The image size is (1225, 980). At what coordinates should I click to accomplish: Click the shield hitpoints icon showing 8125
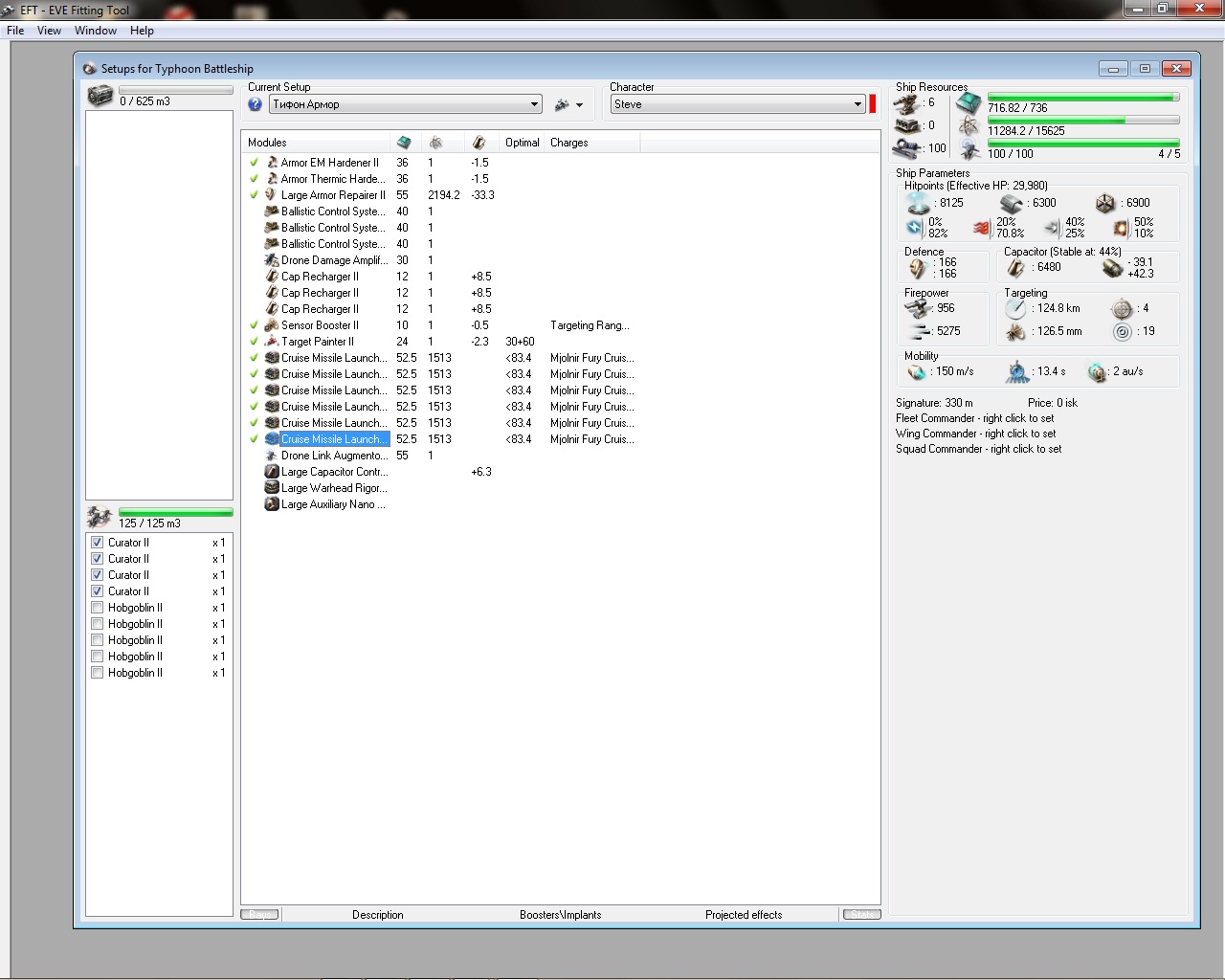pyautogui.click(x=919, y=203)
